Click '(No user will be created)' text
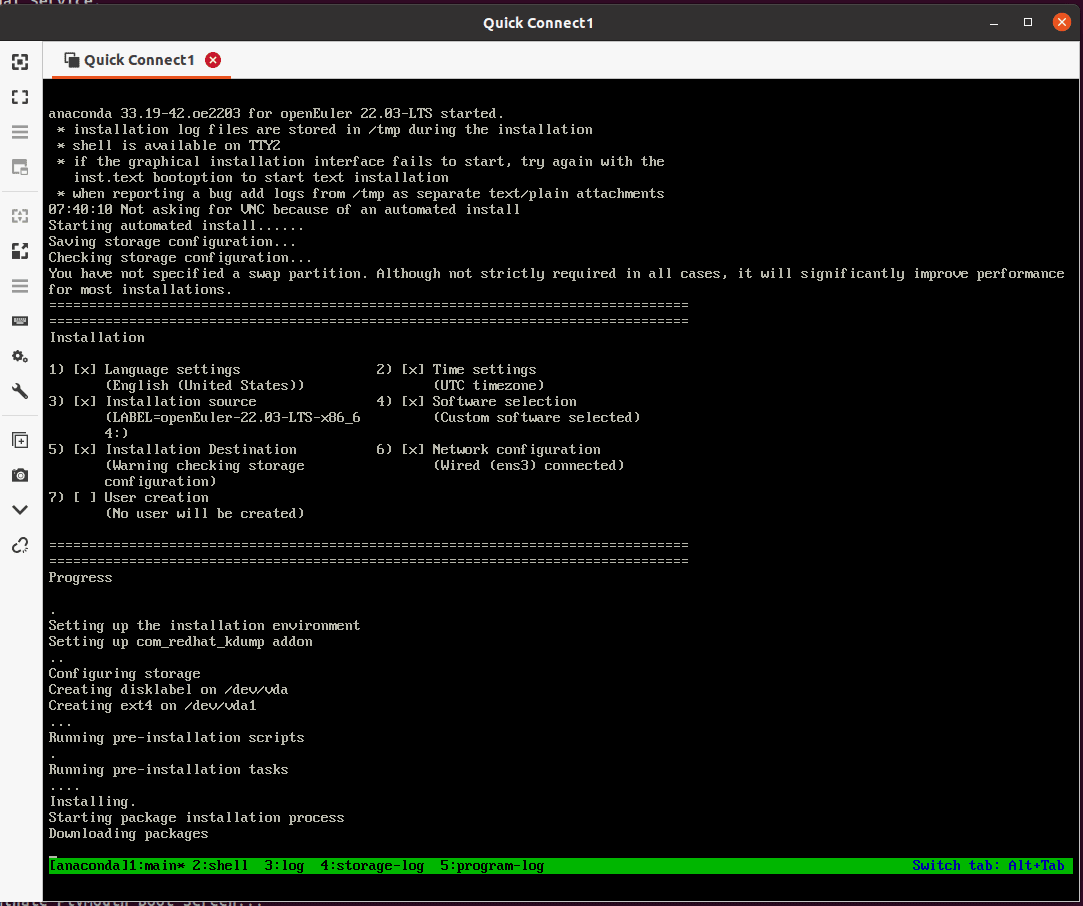1083x906 pixels. (x=204, y=513)
